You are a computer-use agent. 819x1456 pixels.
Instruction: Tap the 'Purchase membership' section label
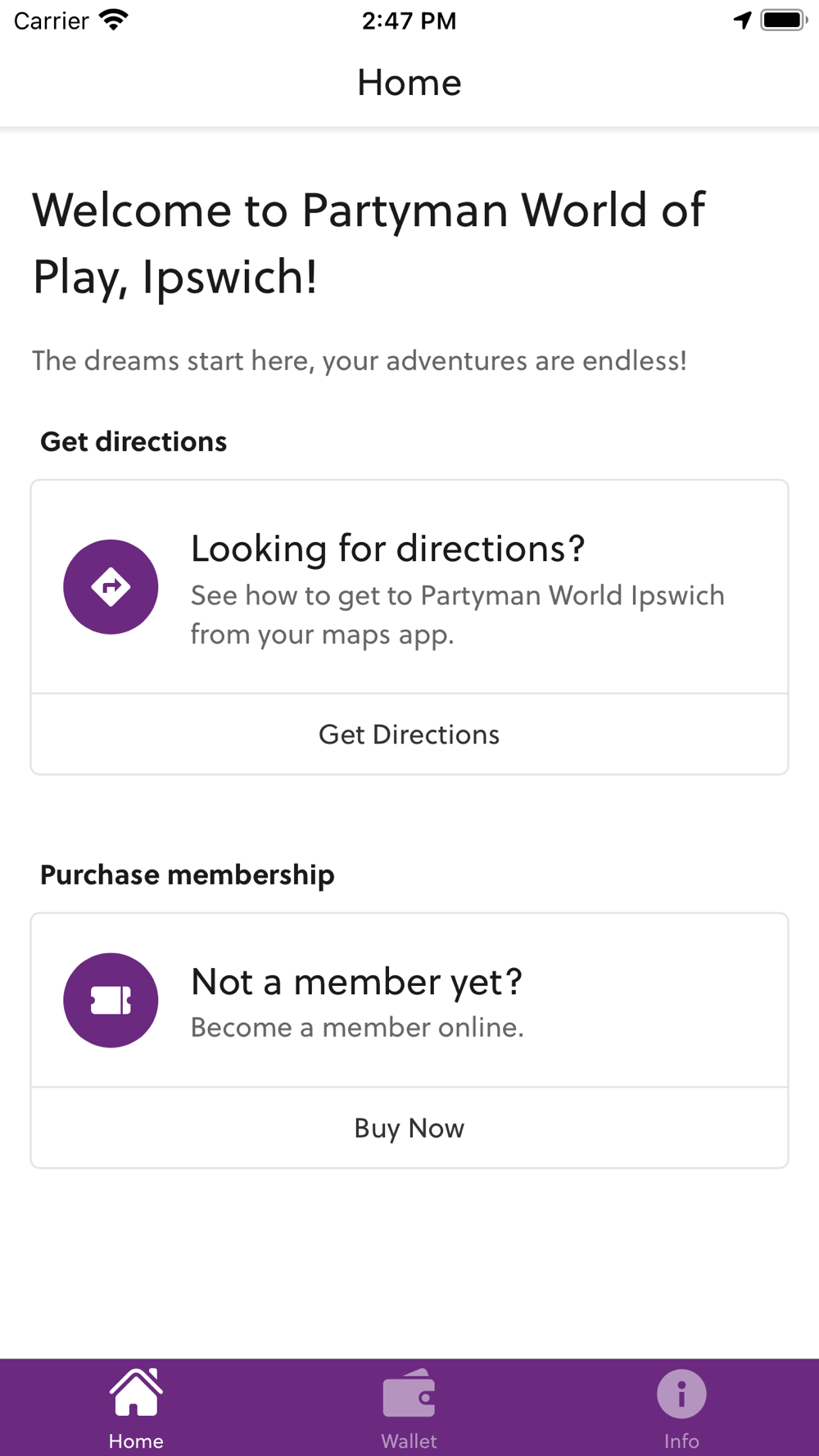pyautogui.click(x=188, y=875)
